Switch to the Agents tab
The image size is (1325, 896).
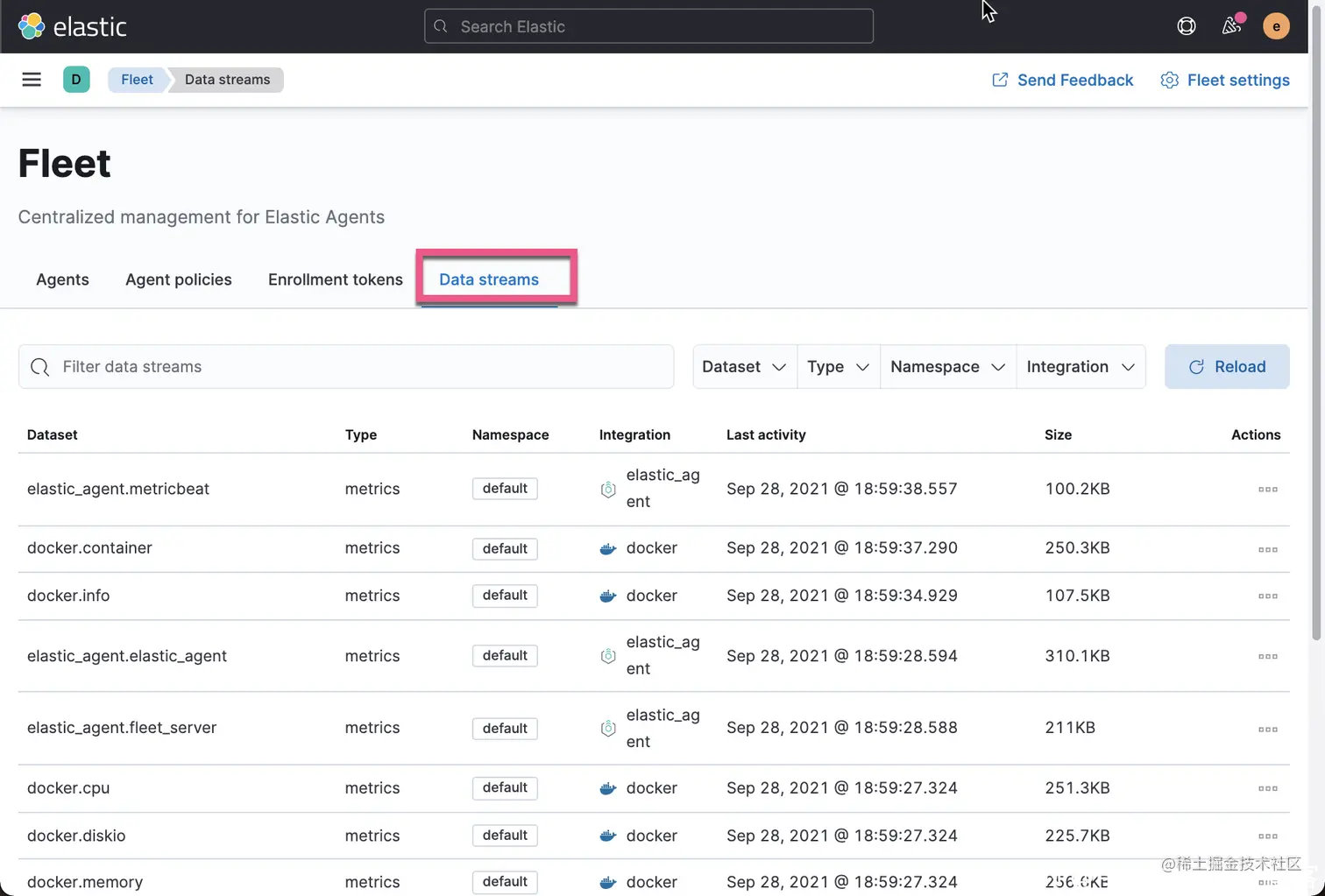(62, 279)
